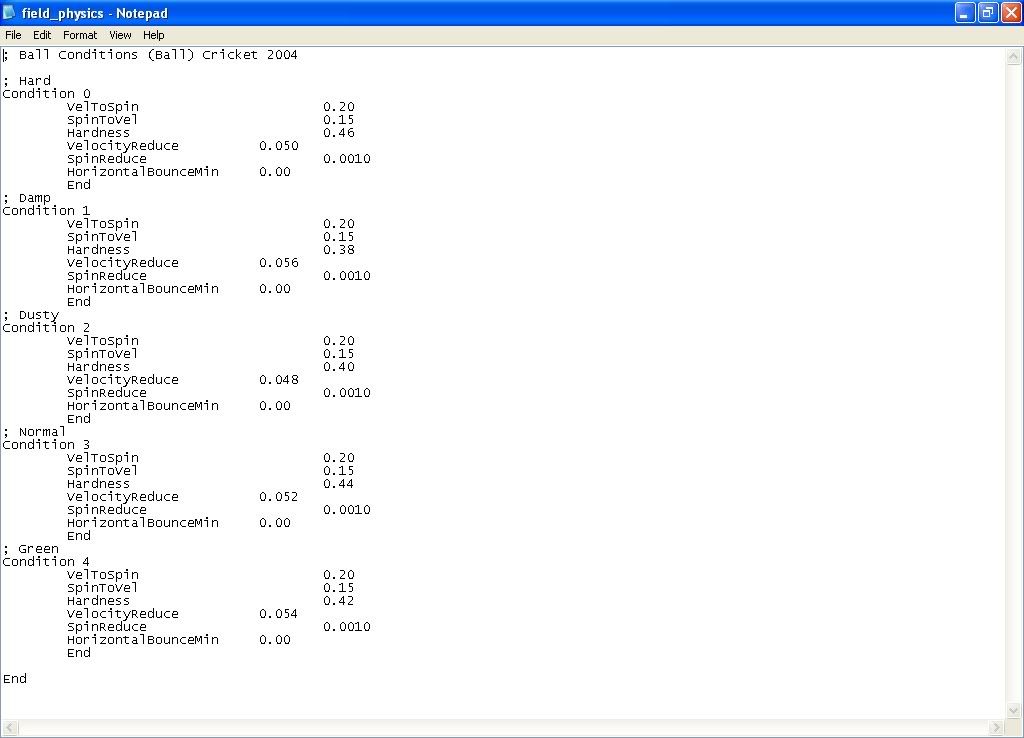Restore down the Notepad window
1024x738 pixels.
tap(988, 13)
